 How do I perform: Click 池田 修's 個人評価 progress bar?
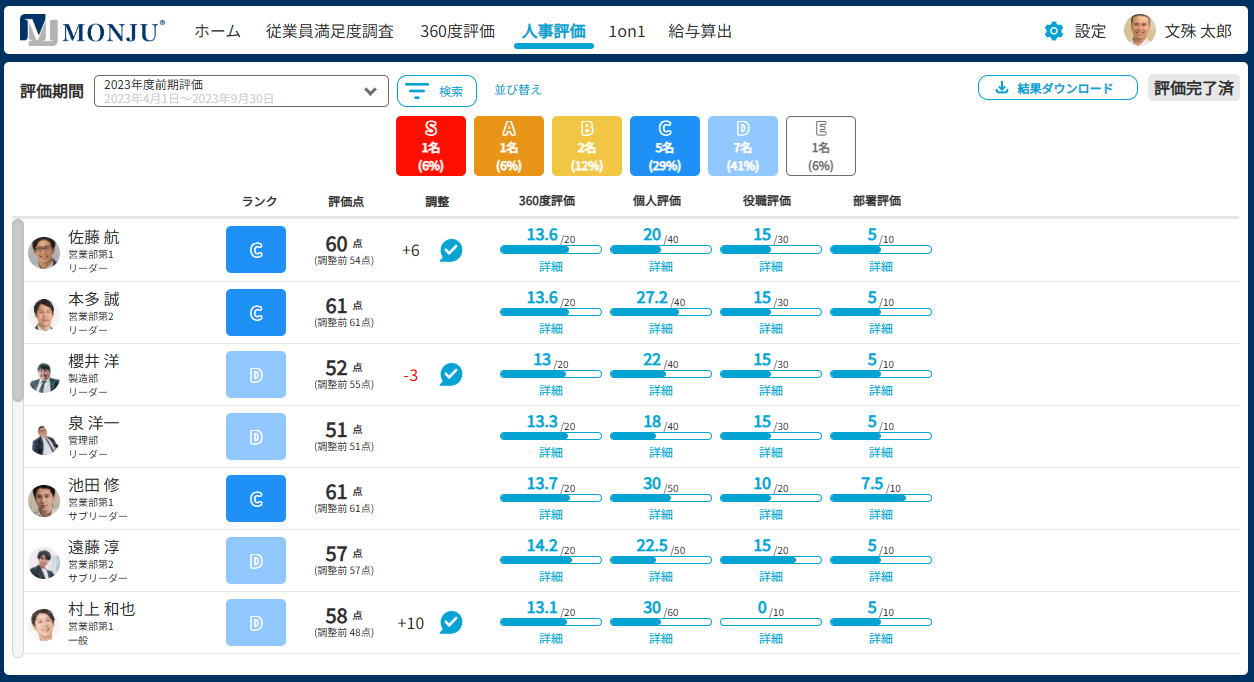[x=661, y=498]
